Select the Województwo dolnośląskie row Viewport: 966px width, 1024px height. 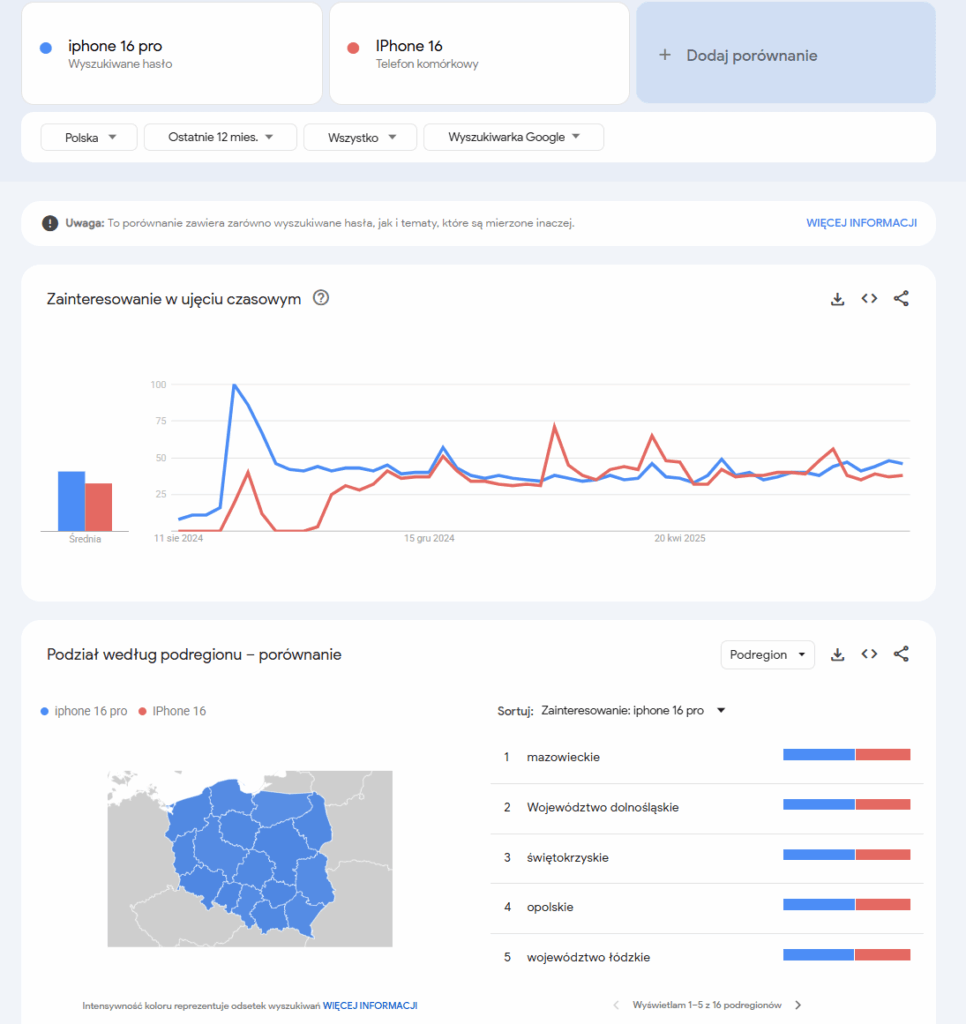[707, 807]
